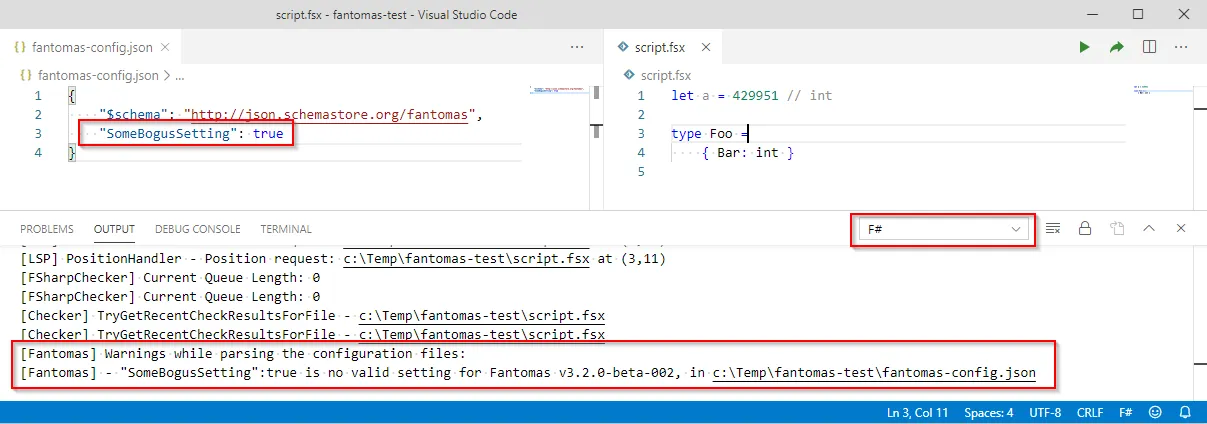Open the Terminal tab
Image resolution: width=1207 pixels, height=424 pixels.
click(286, 229)
